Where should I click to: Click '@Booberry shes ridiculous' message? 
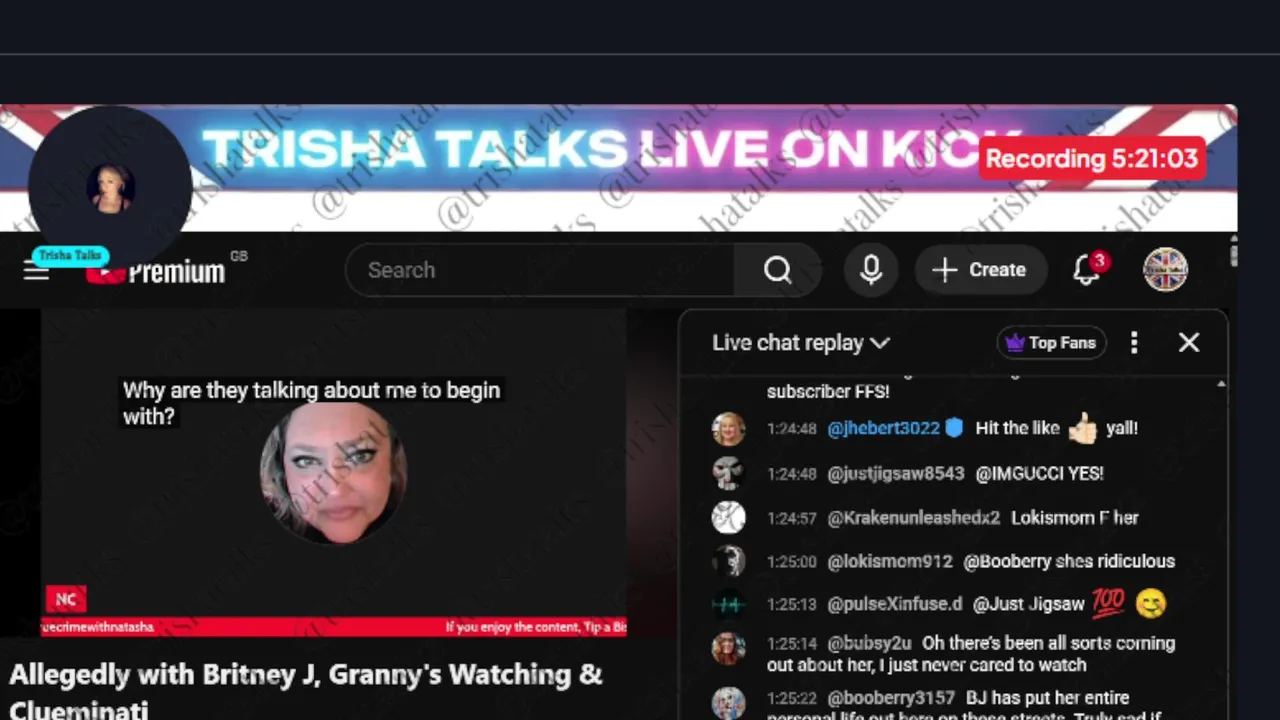click(x=1069, y=561)
